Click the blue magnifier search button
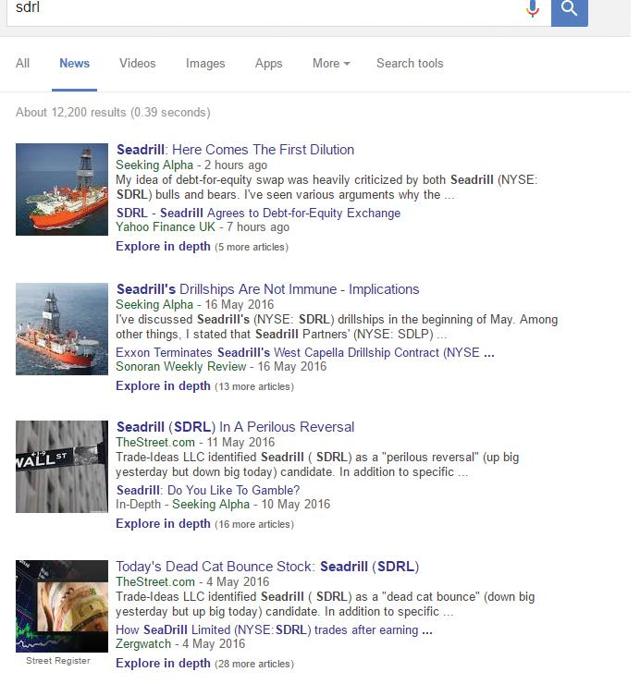This screenshot has height=684, width=640. (569, 11)
